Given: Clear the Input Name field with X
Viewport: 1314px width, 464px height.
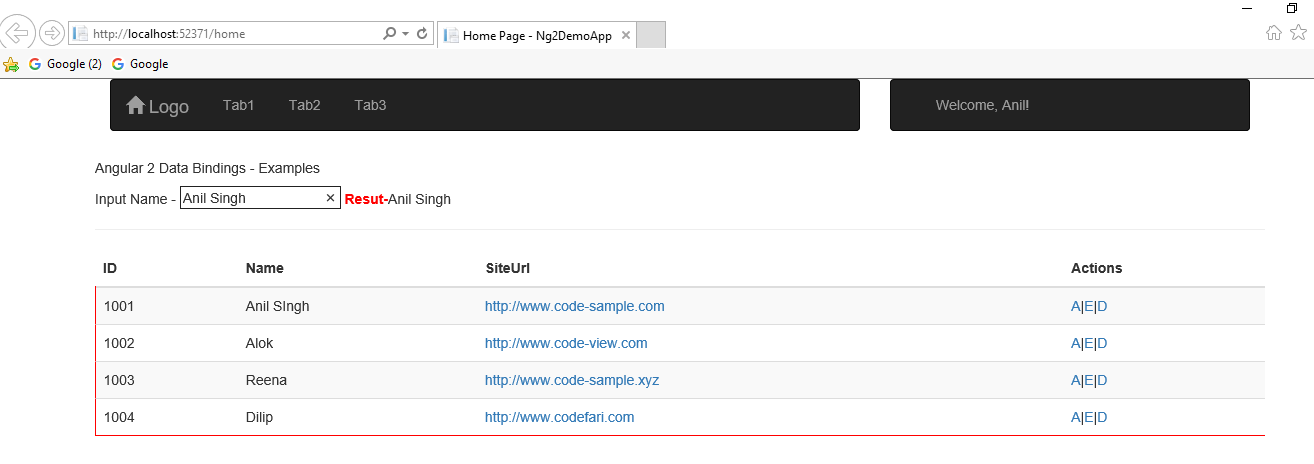Looking at the screenshot, I should click(330, 199).
